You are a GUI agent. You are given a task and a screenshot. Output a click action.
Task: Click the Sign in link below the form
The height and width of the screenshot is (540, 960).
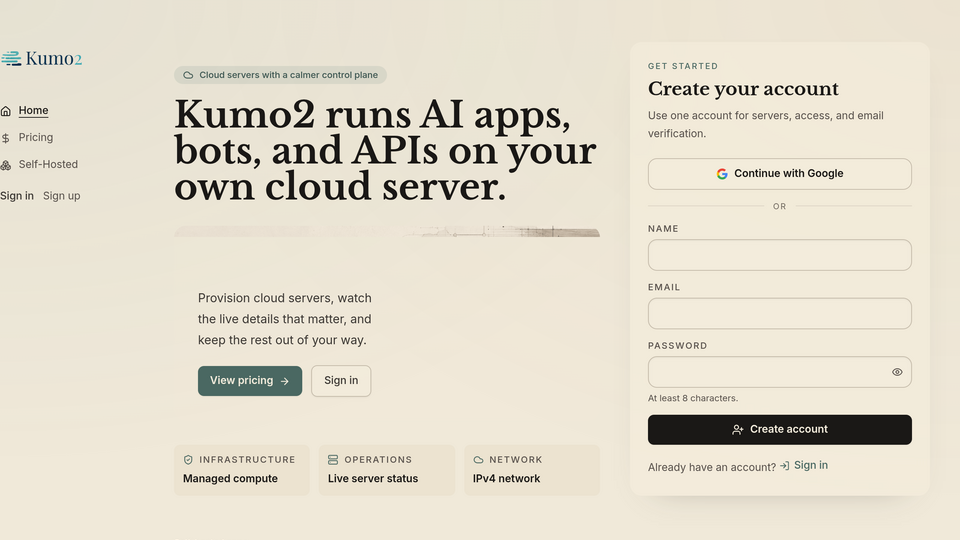[x=811, y=465]
